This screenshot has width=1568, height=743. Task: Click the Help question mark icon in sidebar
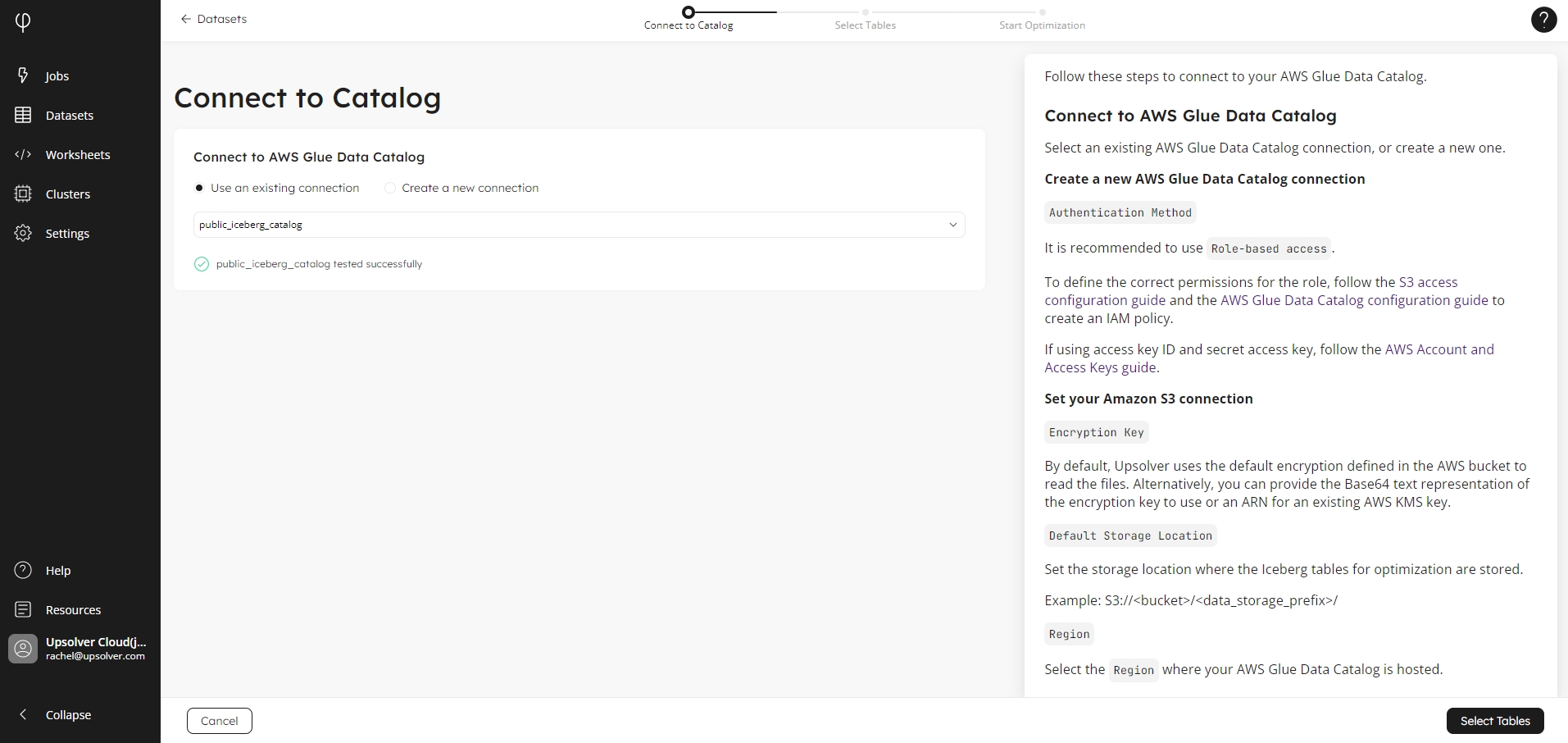click(x=23, y=570)
